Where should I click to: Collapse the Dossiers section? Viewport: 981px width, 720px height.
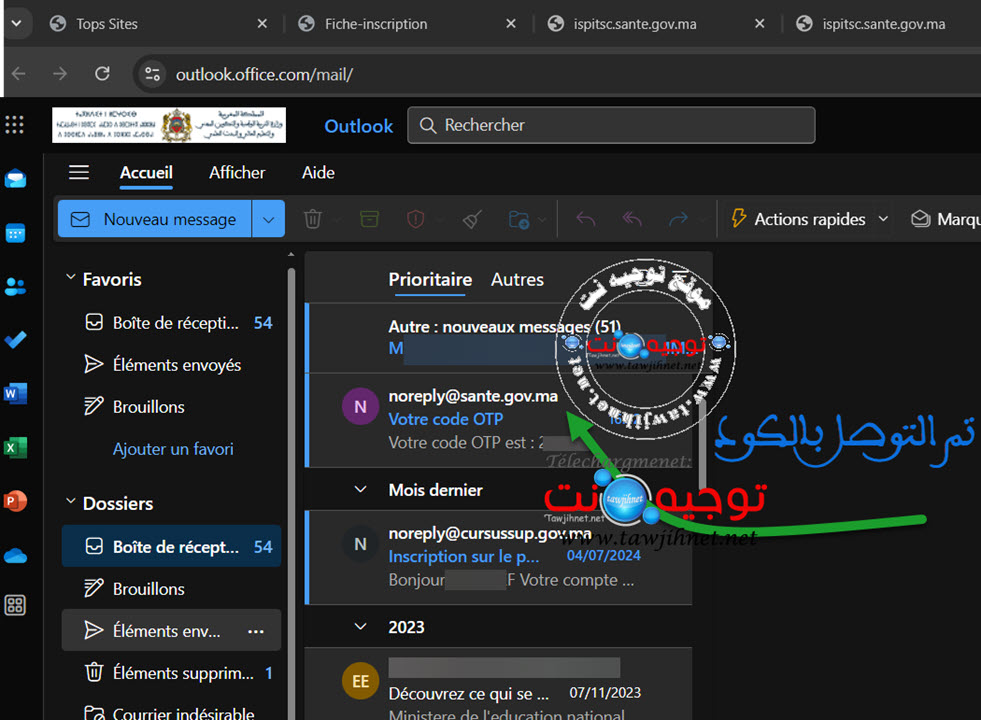(x=71, y=501)
